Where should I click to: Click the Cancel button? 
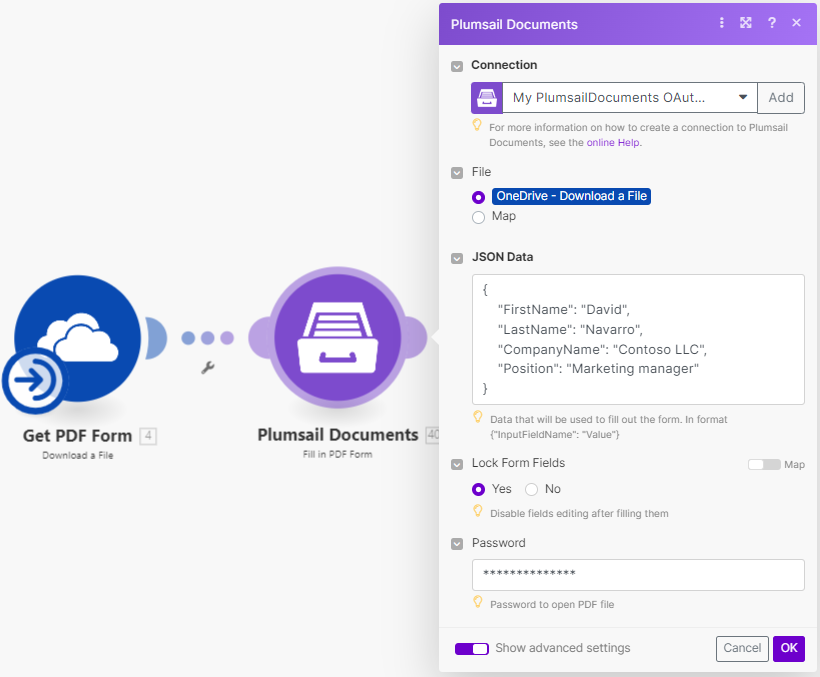[x=742, y=648]
